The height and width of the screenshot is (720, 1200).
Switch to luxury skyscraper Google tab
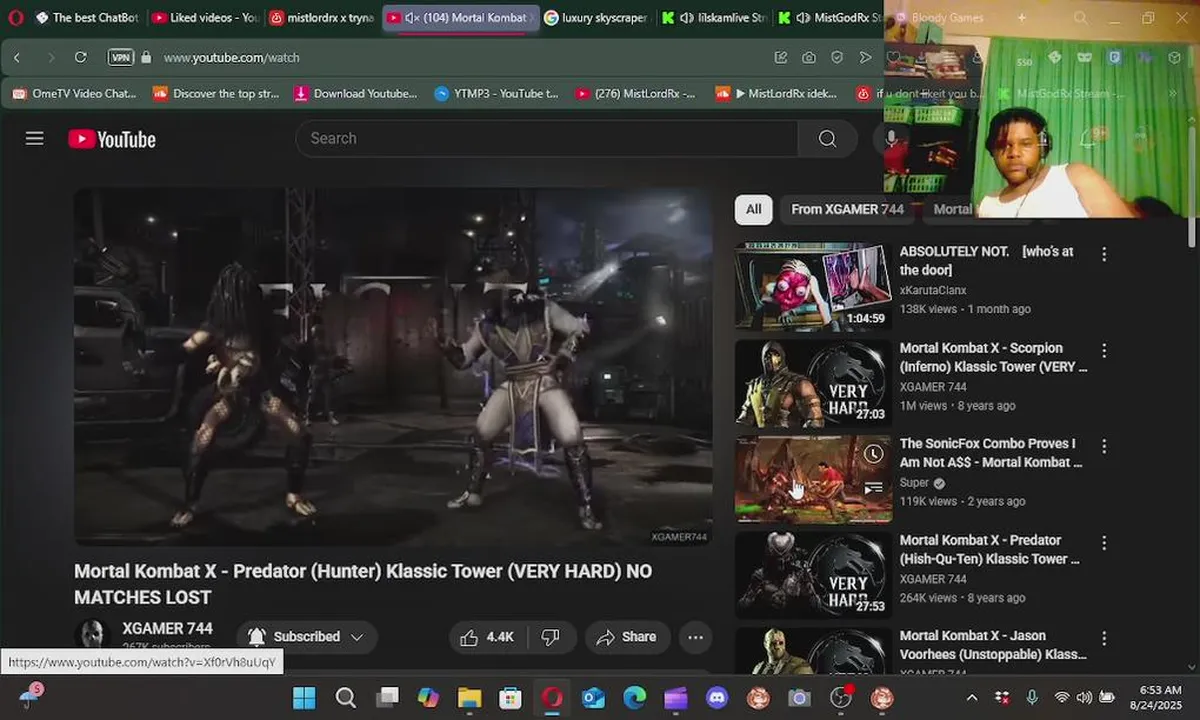click(596, 17)
